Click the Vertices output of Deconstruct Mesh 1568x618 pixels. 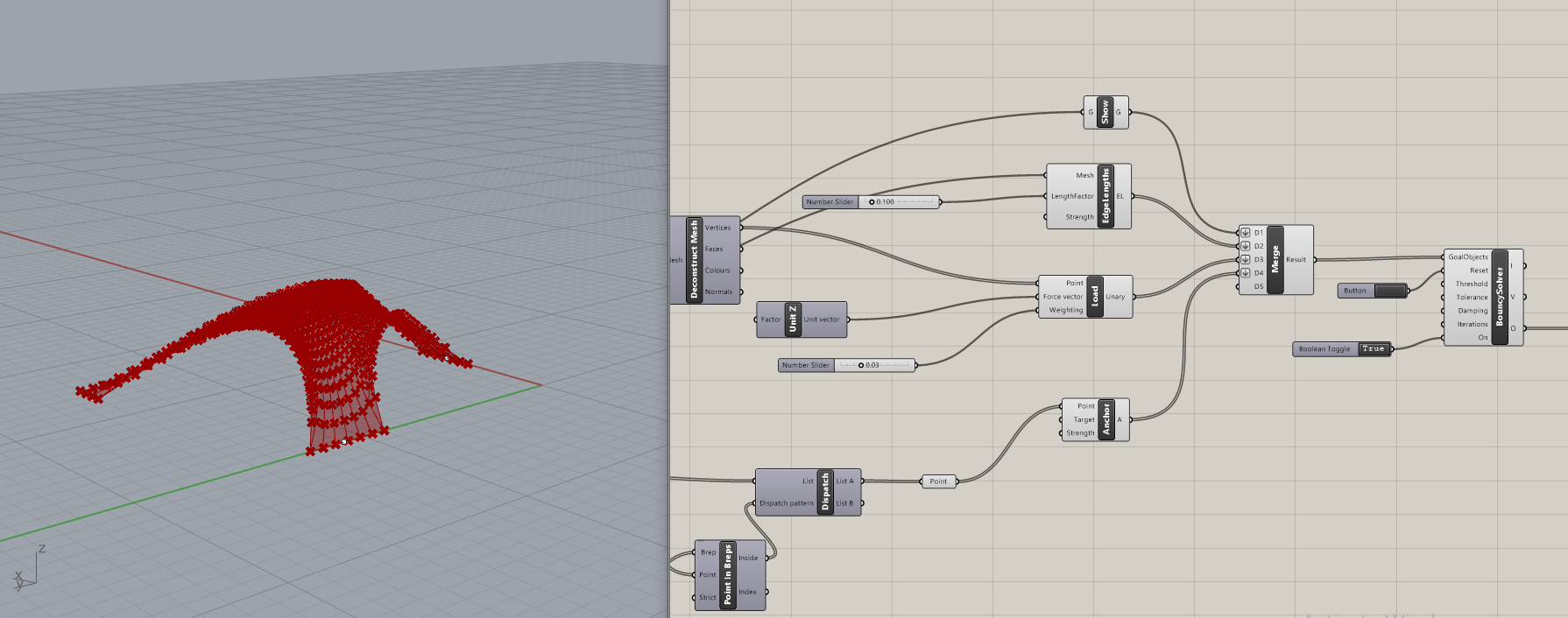pos(717,228)
